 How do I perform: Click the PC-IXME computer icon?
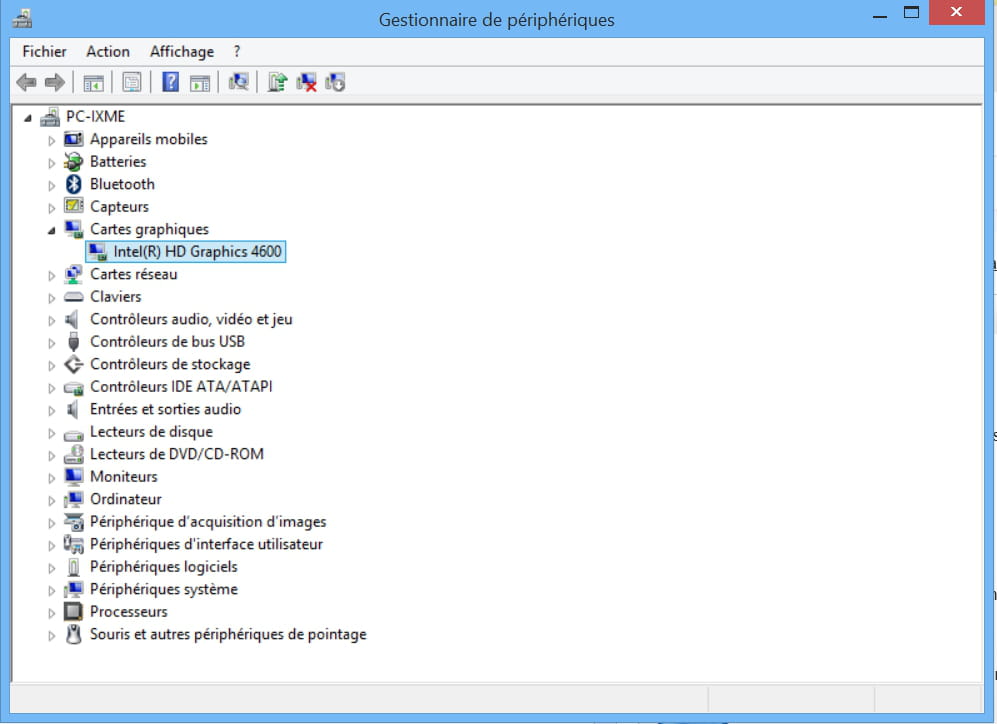tap(50, 117)
